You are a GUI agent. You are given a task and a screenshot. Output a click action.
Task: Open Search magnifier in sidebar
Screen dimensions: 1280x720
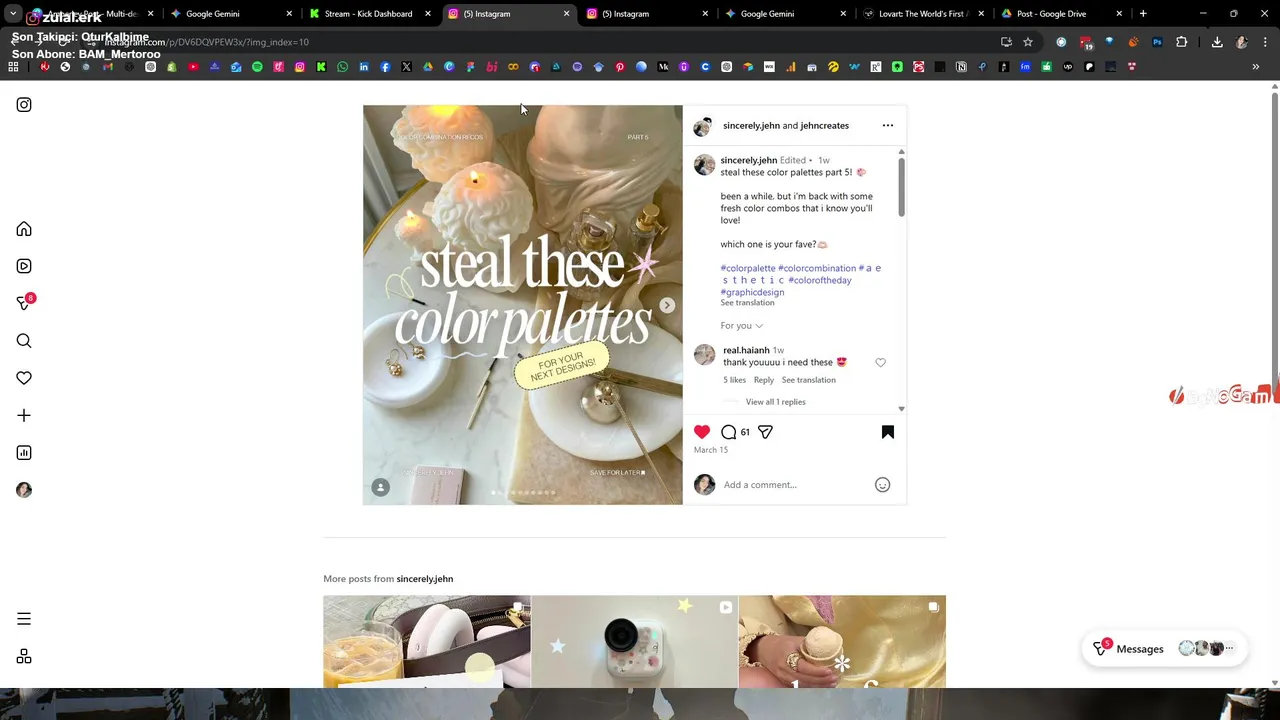24,341
